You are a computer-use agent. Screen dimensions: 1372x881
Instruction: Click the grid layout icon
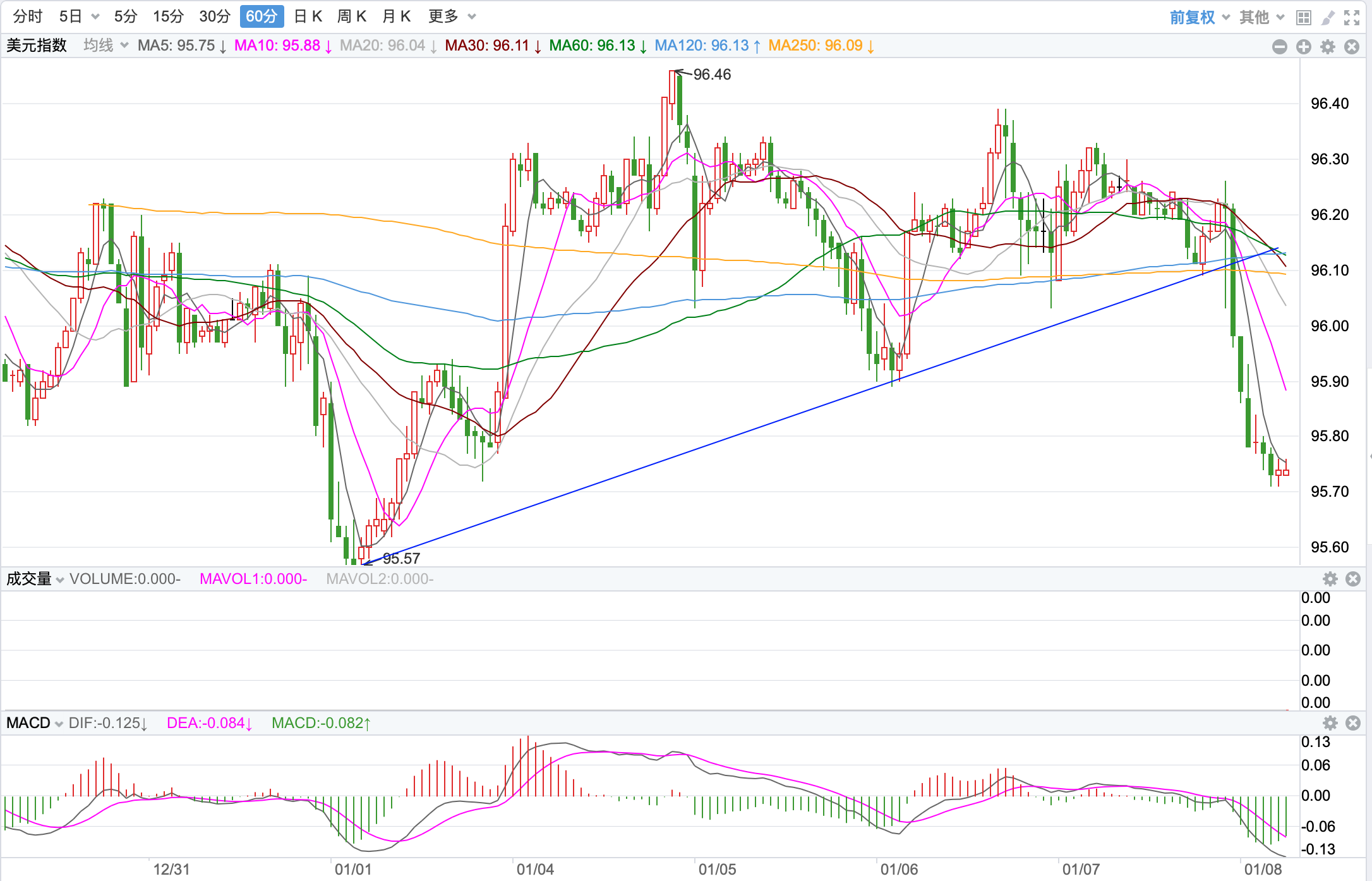click(1303, 18)
